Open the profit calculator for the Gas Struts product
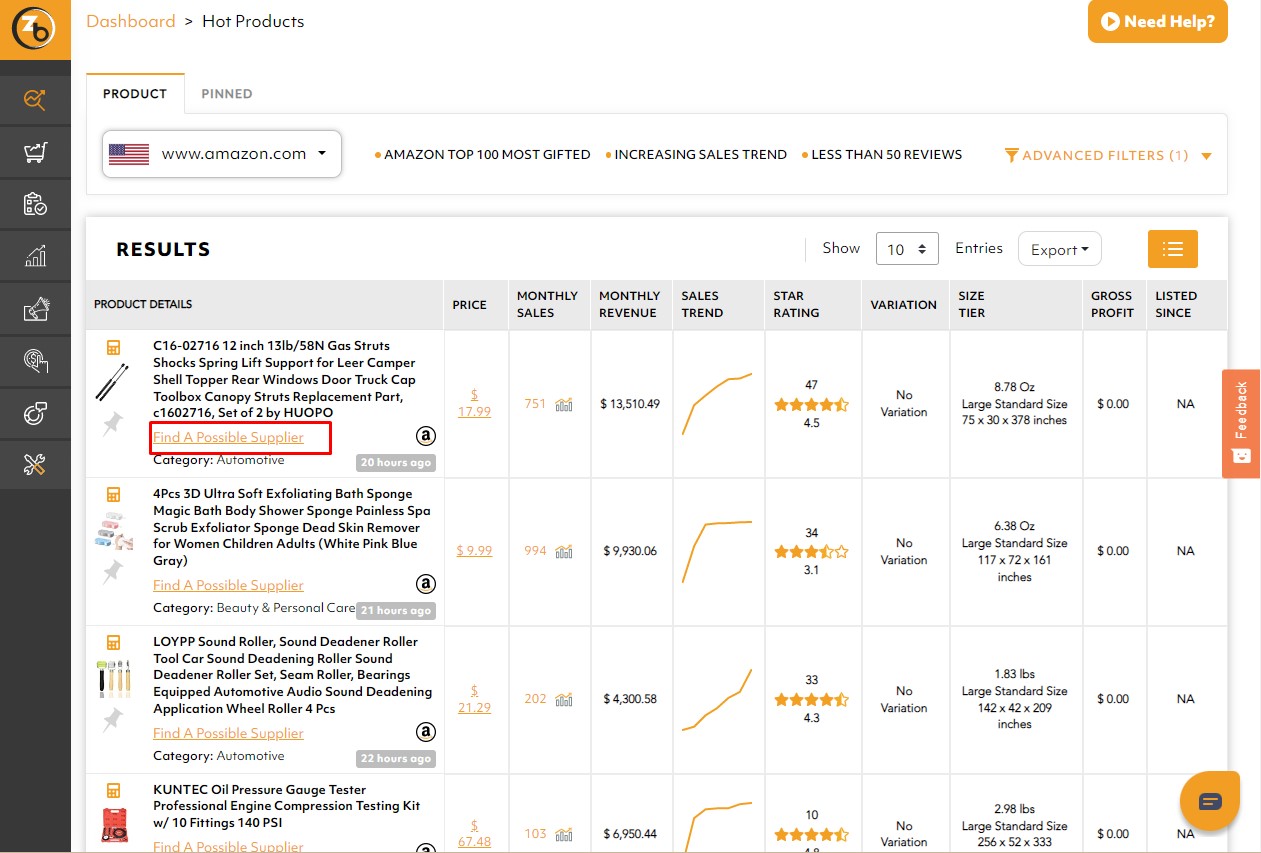 113,345
